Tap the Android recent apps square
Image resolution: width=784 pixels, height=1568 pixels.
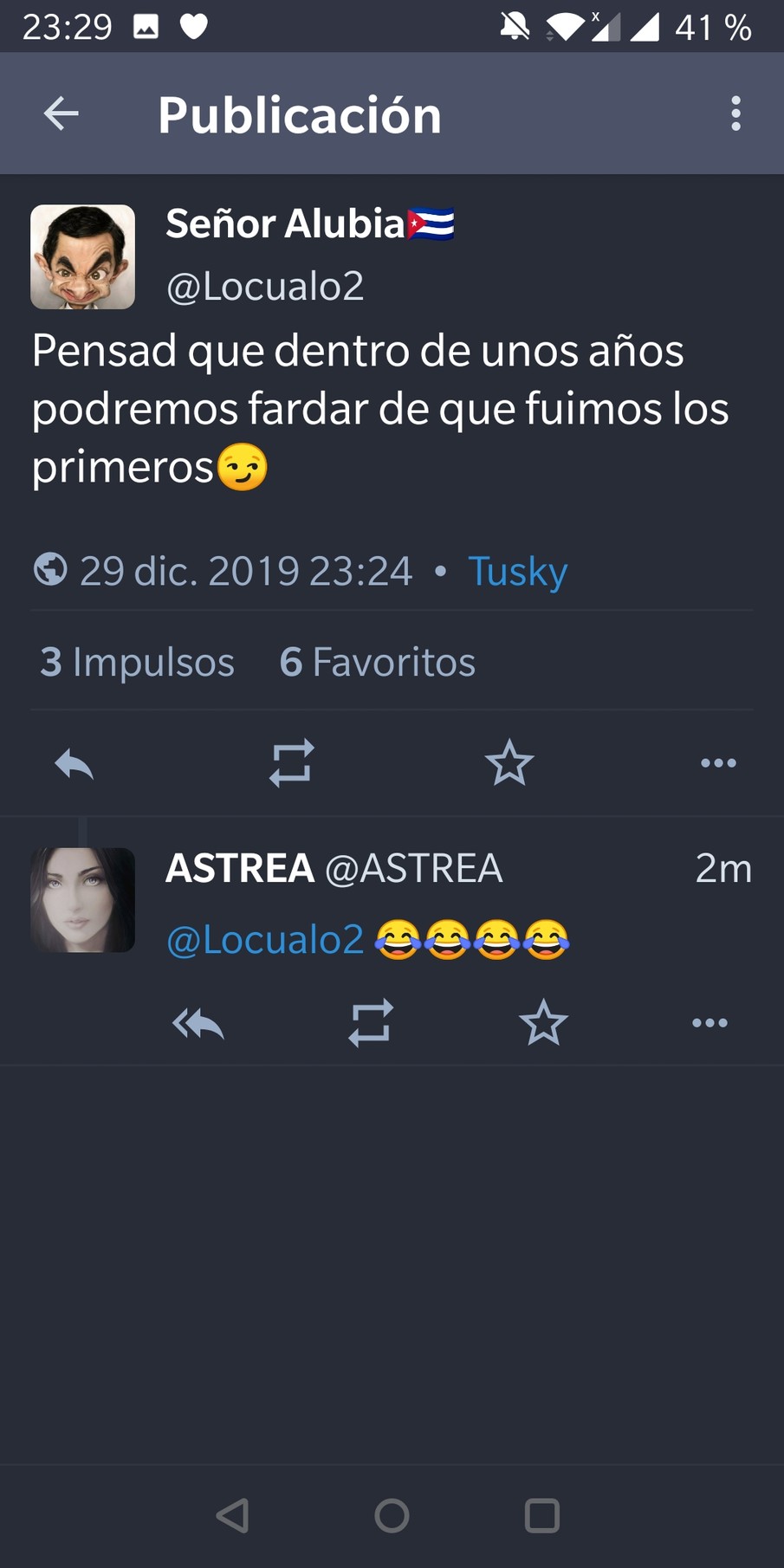542,1516
